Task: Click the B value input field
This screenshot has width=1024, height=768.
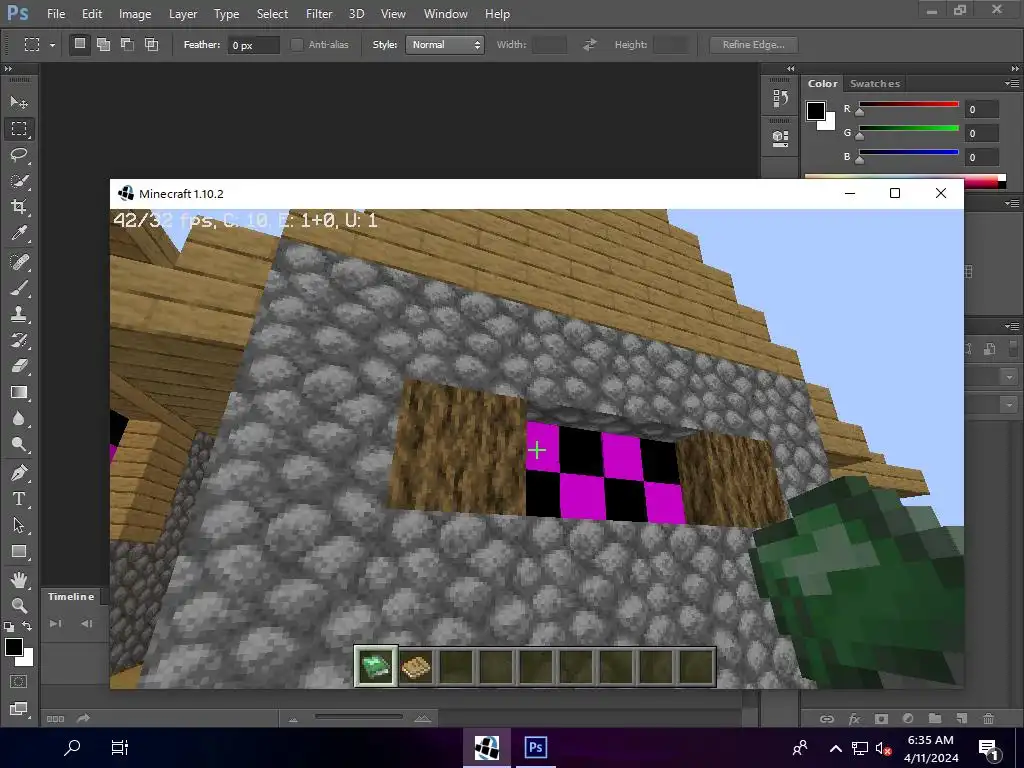Action: point(982,157)
